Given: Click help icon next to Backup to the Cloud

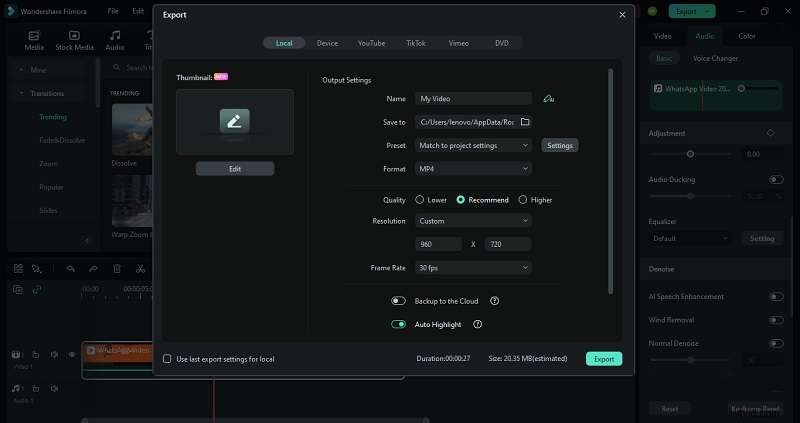Looking at the screenshot, I should coord(495,300).
